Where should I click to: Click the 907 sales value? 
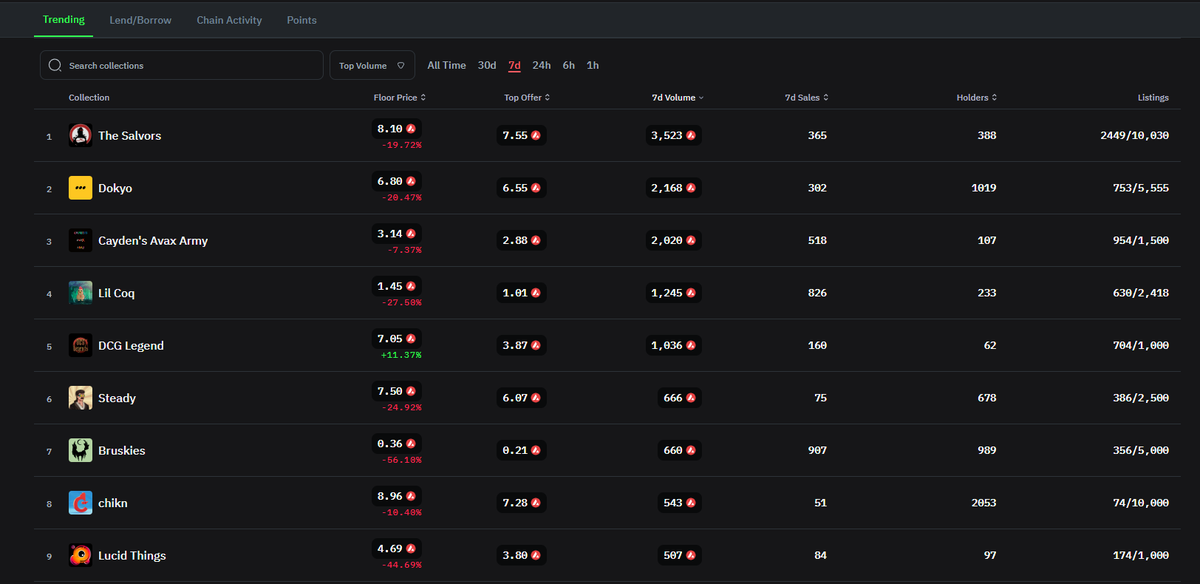click(x=817, y=450)
